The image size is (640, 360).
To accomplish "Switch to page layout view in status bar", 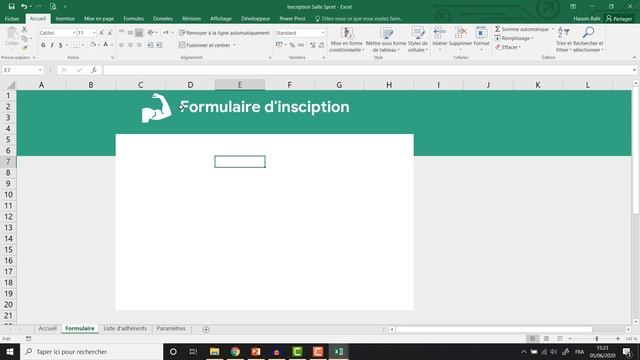I will 546,338.
